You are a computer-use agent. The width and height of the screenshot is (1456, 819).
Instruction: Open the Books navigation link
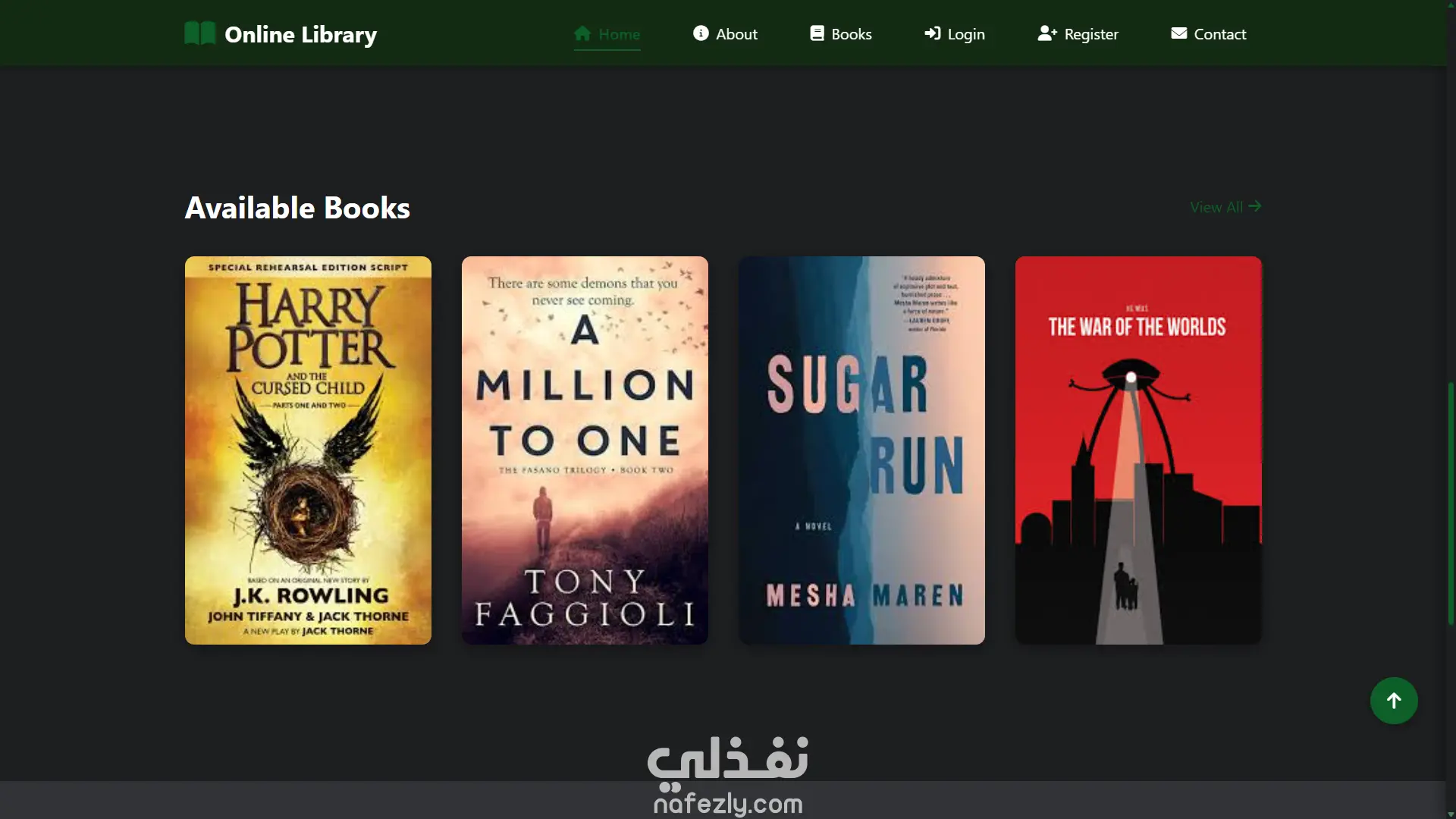[841, 34]
